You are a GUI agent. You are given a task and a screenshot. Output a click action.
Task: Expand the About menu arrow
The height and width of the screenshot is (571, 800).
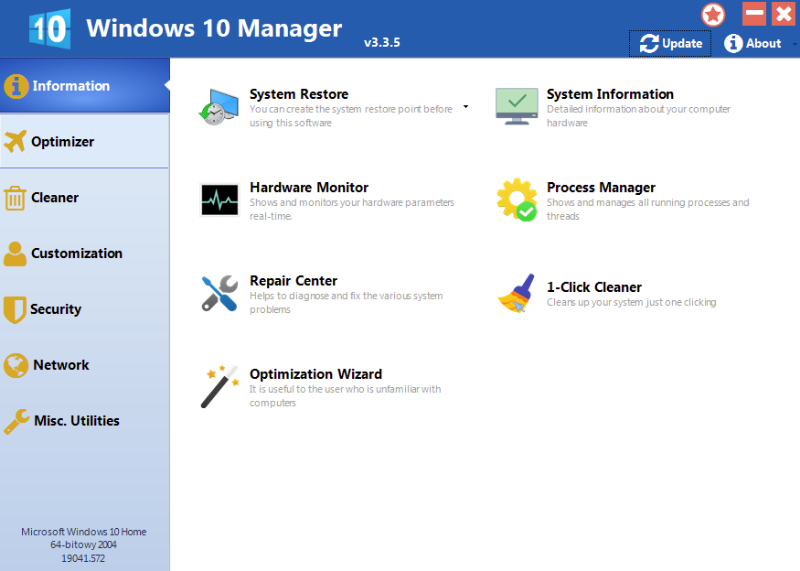[795, 44]
